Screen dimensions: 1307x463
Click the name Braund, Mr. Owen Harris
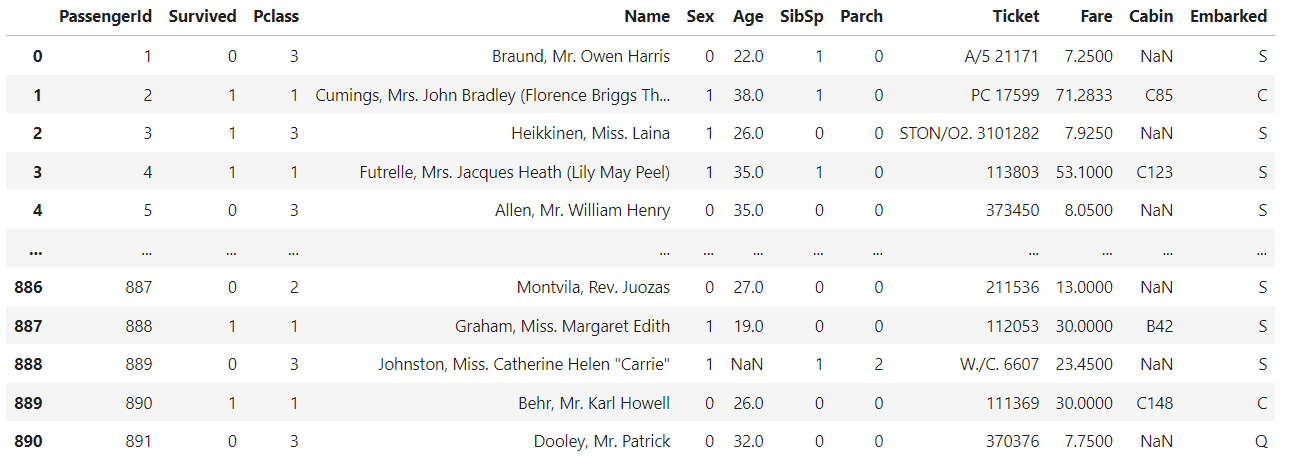pos(581,56)
